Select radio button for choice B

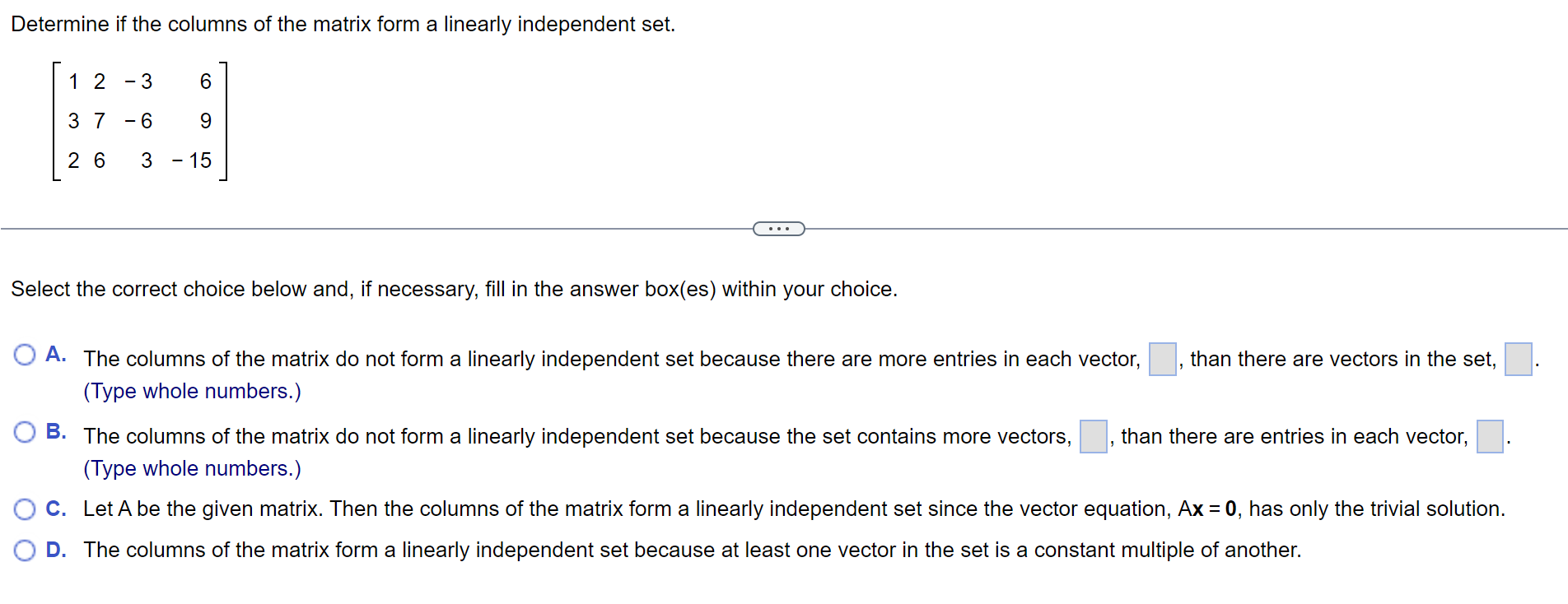tap(25, 431)
